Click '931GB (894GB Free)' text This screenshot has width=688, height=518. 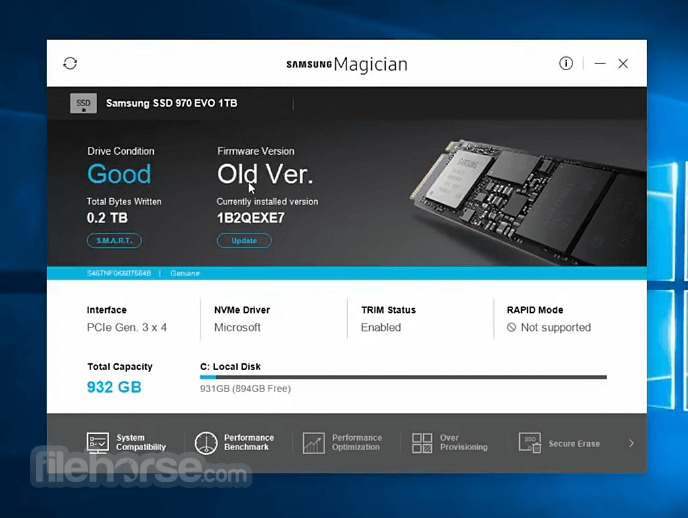pyautogui.click(x=245, y=388)
